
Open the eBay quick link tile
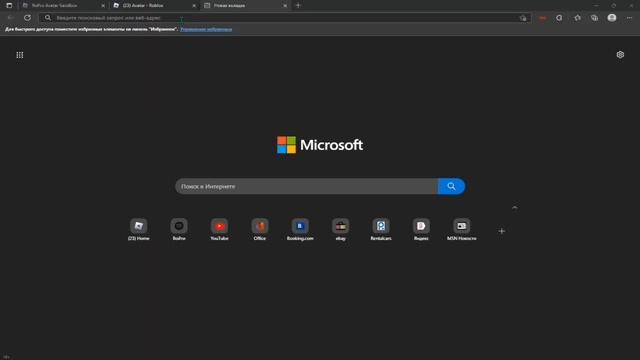(x=340, y=229)
